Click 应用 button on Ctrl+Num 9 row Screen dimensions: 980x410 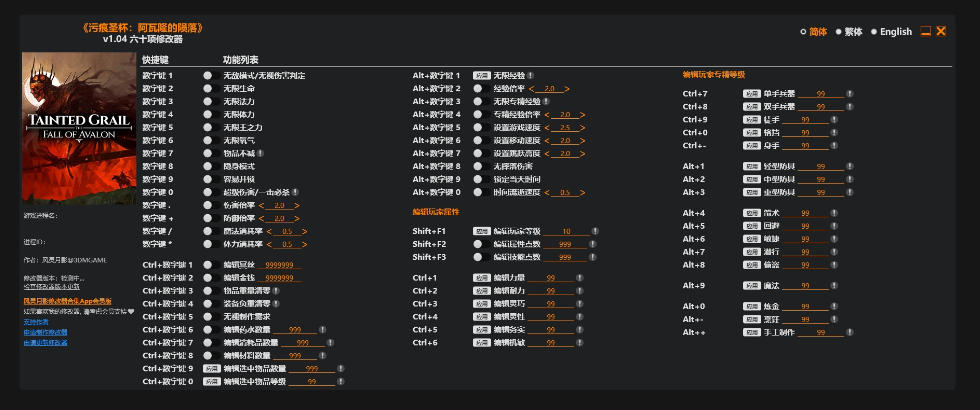[x=211, y=369]
